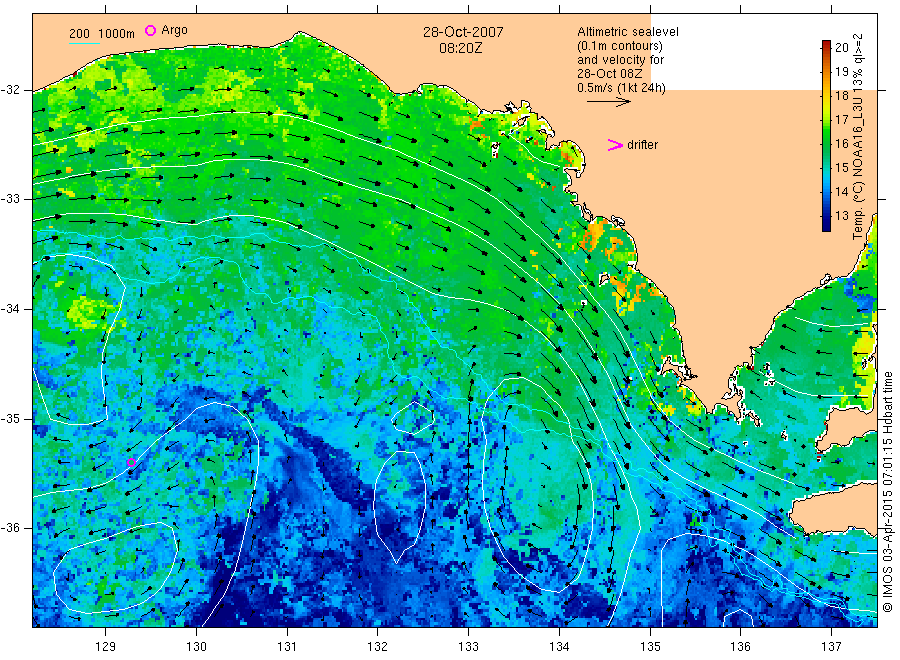This screenshot has height=660, width=900.
Task: Click the dark blue 13 degree end of color bar
Action: pyautogui.click(x=826, y=226)
